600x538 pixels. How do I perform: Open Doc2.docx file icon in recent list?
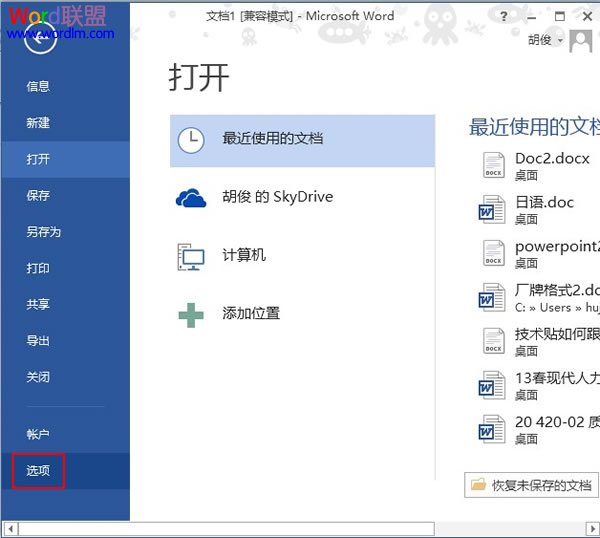(x=493, y=166)
